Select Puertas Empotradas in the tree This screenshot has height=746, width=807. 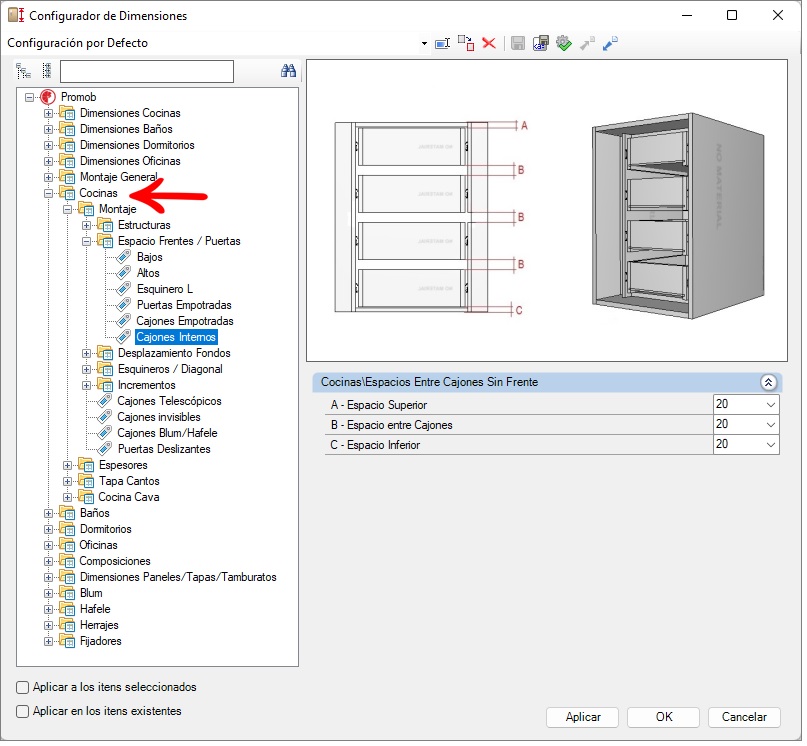[184, 305]
